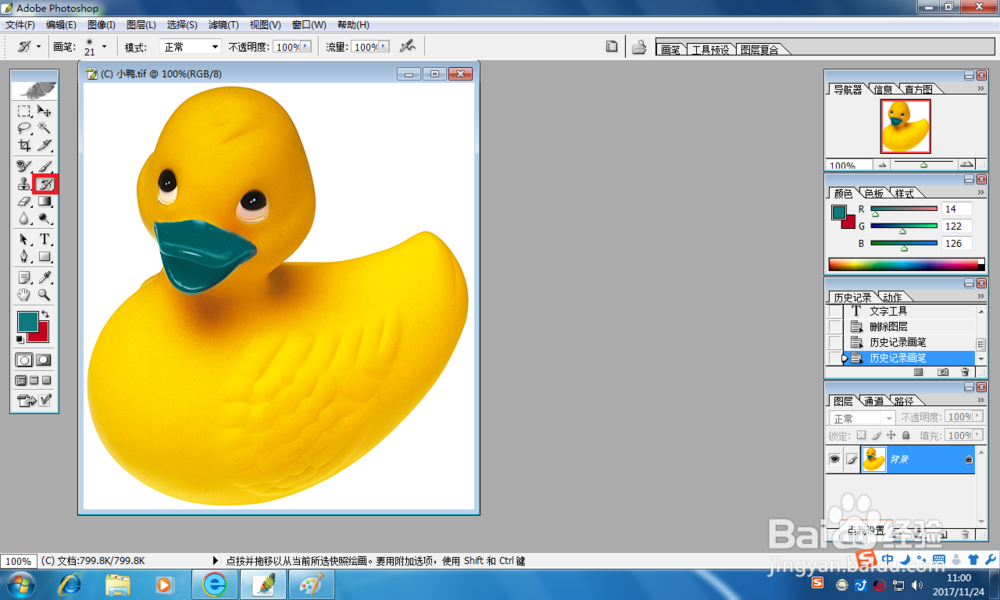Create new snapshot in History panel

click(943, 372)
